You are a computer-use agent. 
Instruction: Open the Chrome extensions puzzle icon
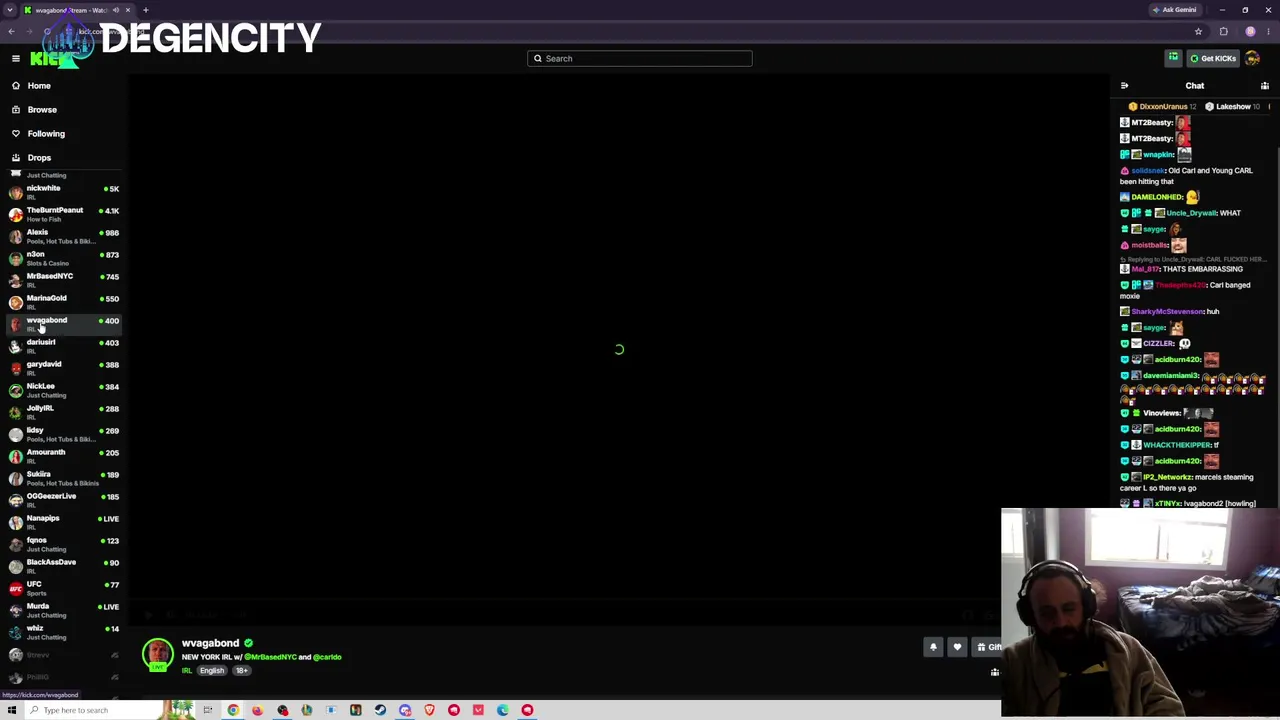coord(1224,31)
